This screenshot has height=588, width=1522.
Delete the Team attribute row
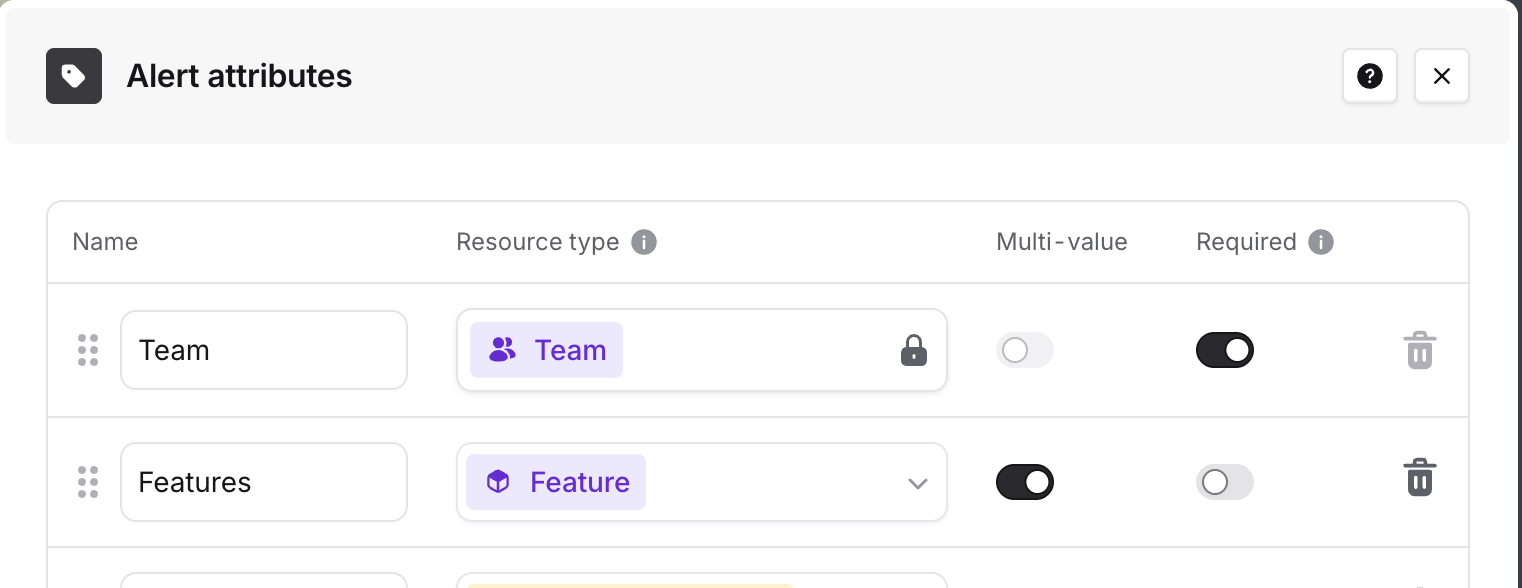[1420, 350]
